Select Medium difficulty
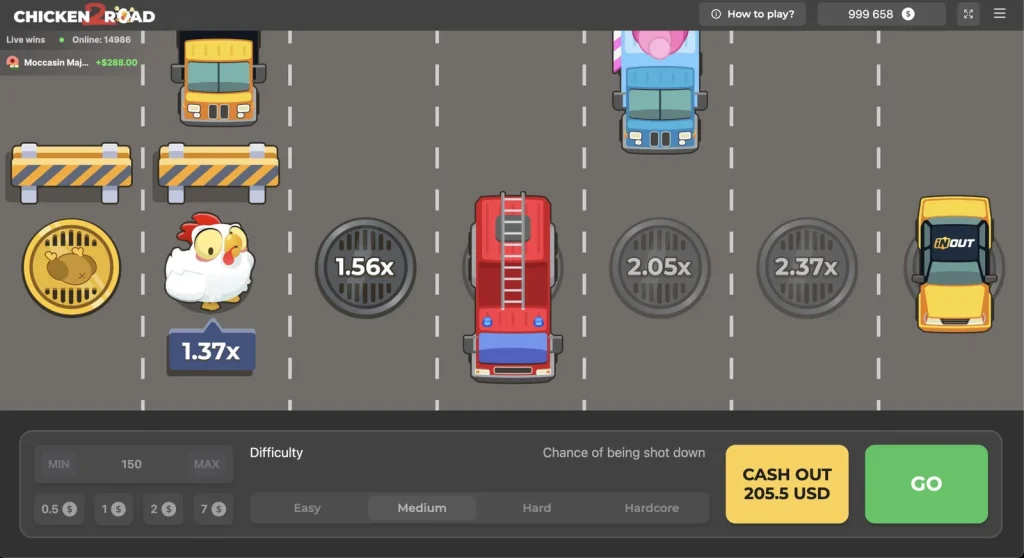 click(x=422, y=508)
